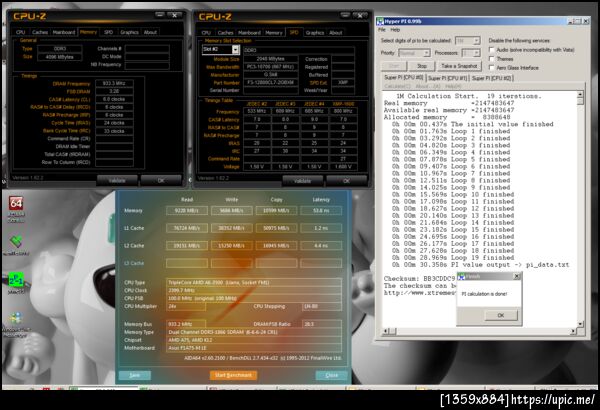Click the XMP-1600 column header in SPD table

[x=342, y=104]
